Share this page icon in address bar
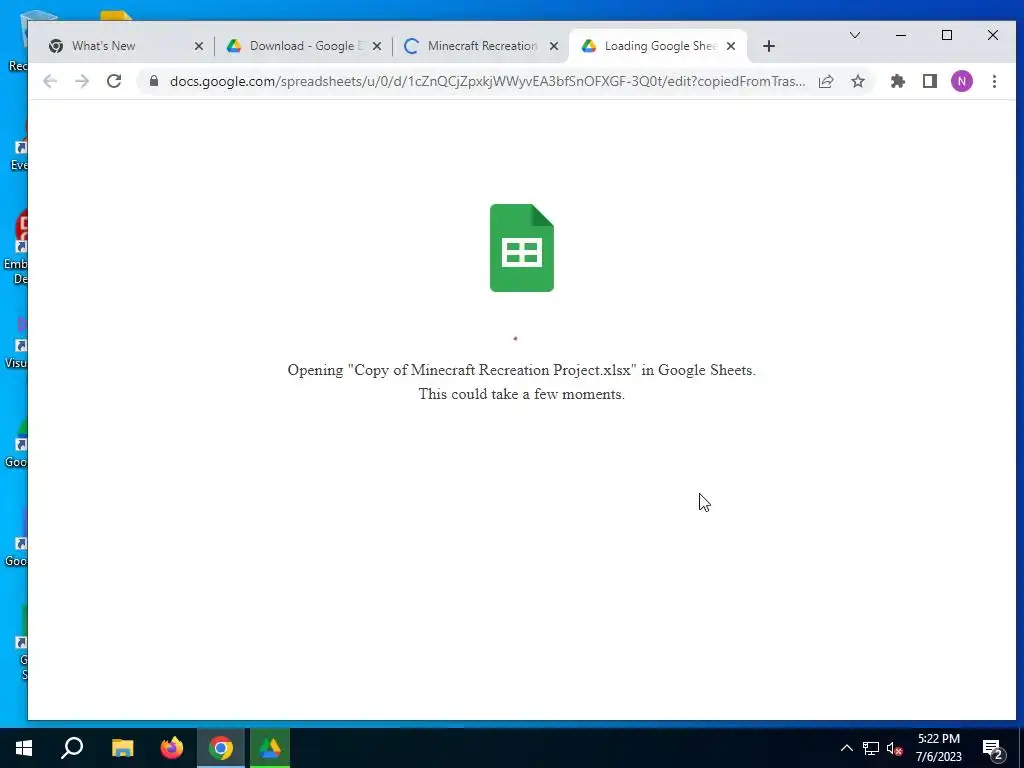This screenshot has width=1024, height=768. (x=826, y=81)
